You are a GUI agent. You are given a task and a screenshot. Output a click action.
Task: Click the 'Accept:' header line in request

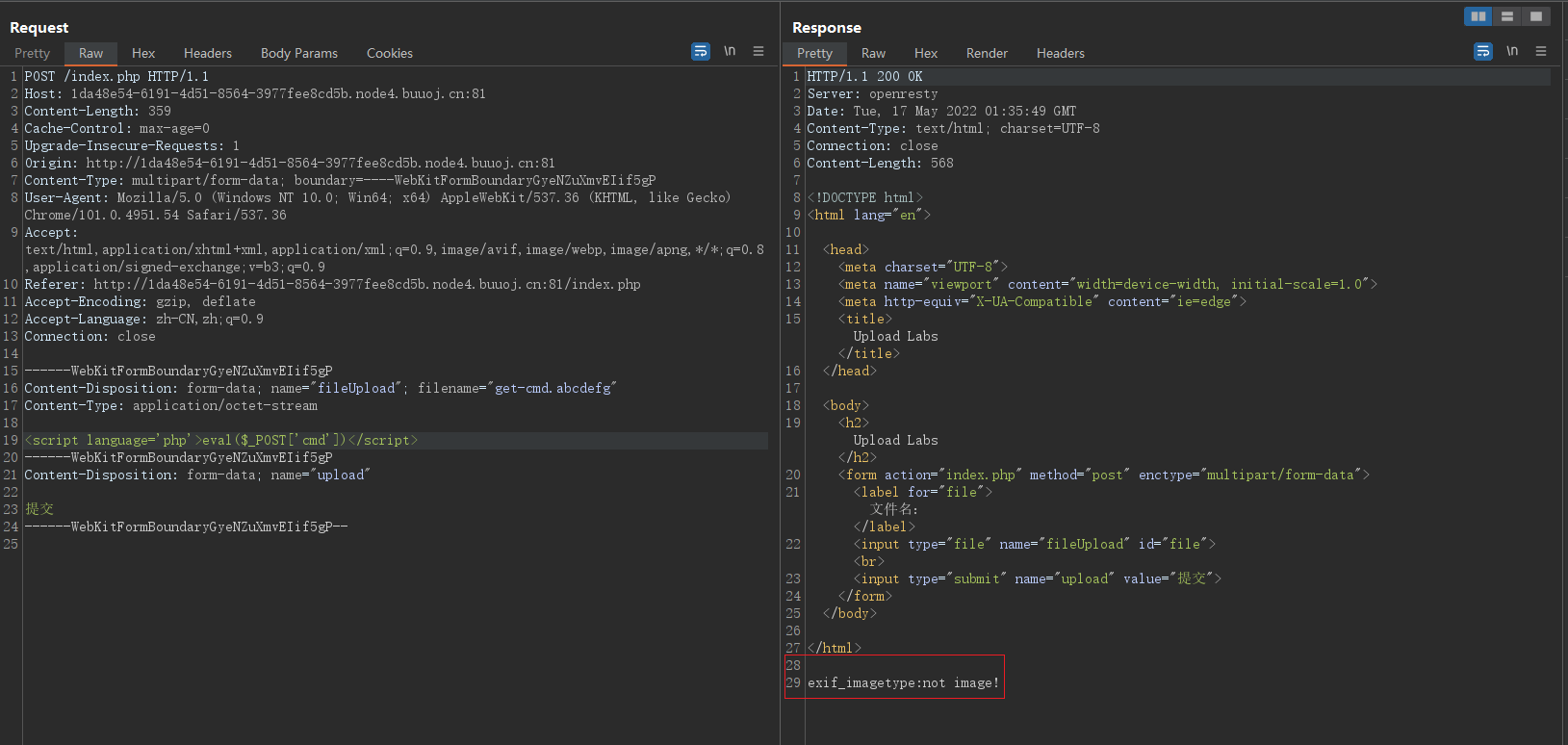(51, 232)
